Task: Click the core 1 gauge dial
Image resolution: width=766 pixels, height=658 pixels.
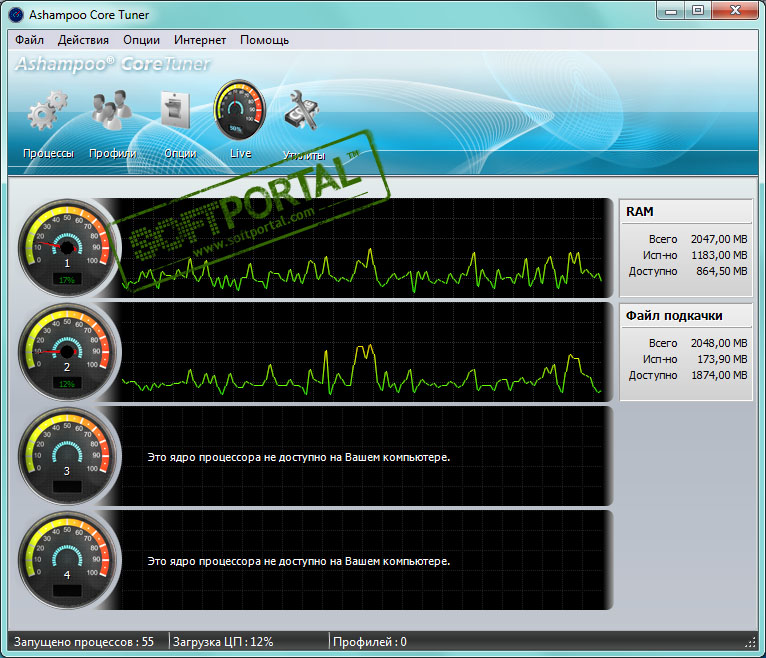Action: pyautogui.click(x=67, y=248)
